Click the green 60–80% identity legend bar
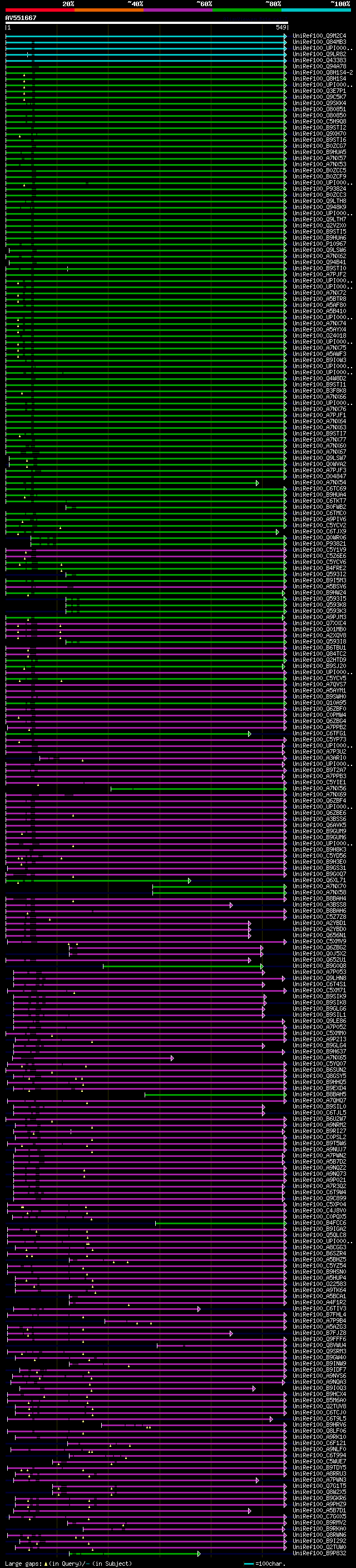This screenshot has width=356, height=1568. coord(247,10)
